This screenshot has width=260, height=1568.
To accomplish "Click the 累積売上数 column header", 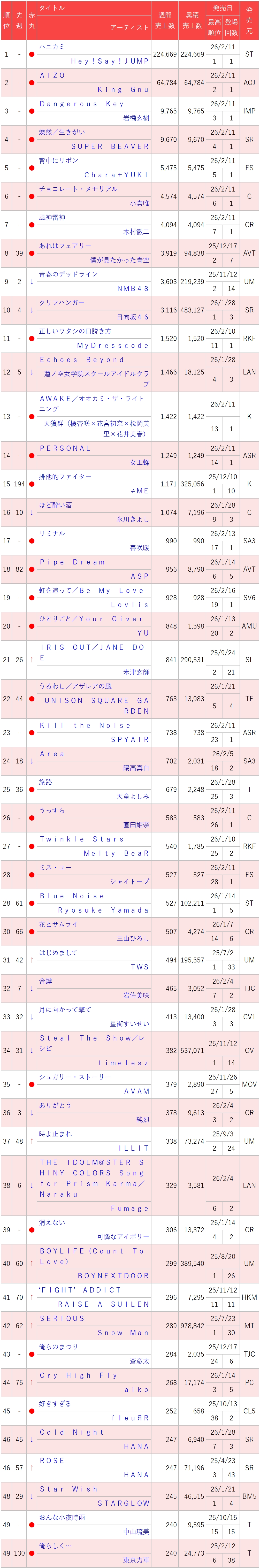I will point(192,20).
